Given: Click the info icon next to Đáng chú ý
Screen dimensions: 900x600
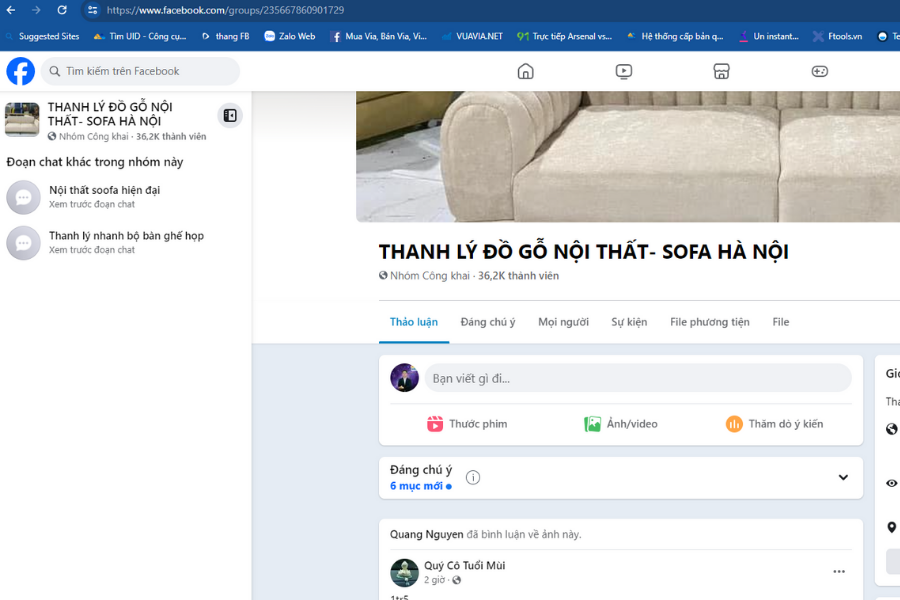Looking at the screenshot, I should [x=472, y=477].
